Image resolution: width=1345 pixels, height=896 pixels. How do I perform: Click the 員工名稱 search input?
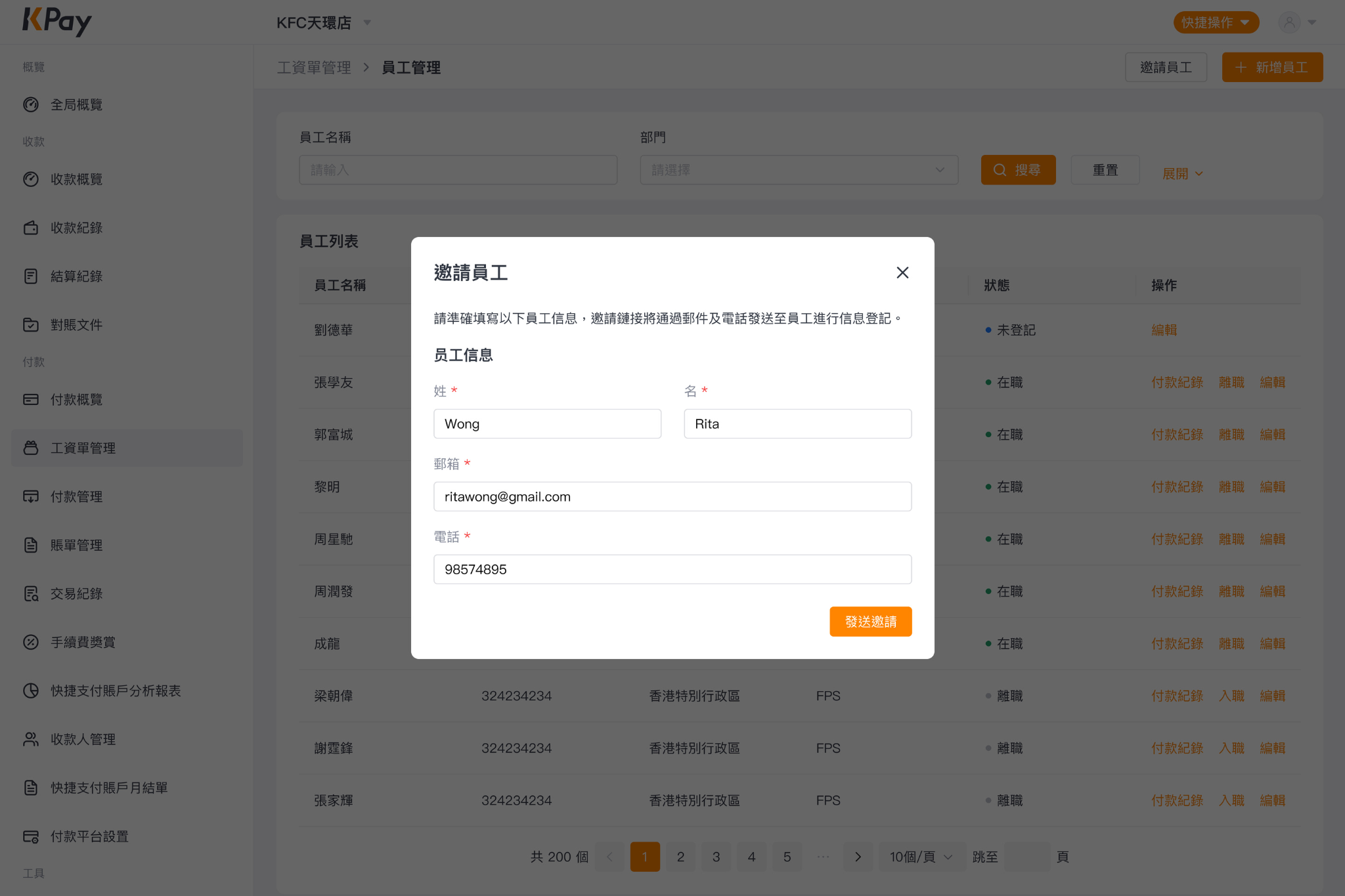[x=458, y=170]
